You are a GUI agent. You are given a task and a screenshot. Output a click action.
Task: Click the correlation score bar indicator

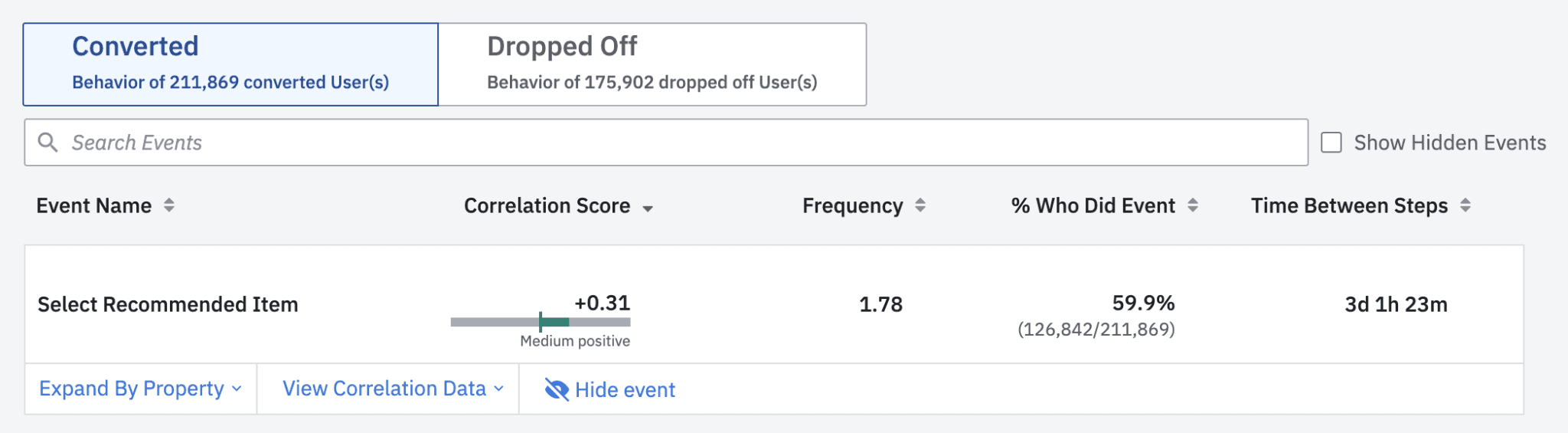pyautogui.click(x=541, y=322)
